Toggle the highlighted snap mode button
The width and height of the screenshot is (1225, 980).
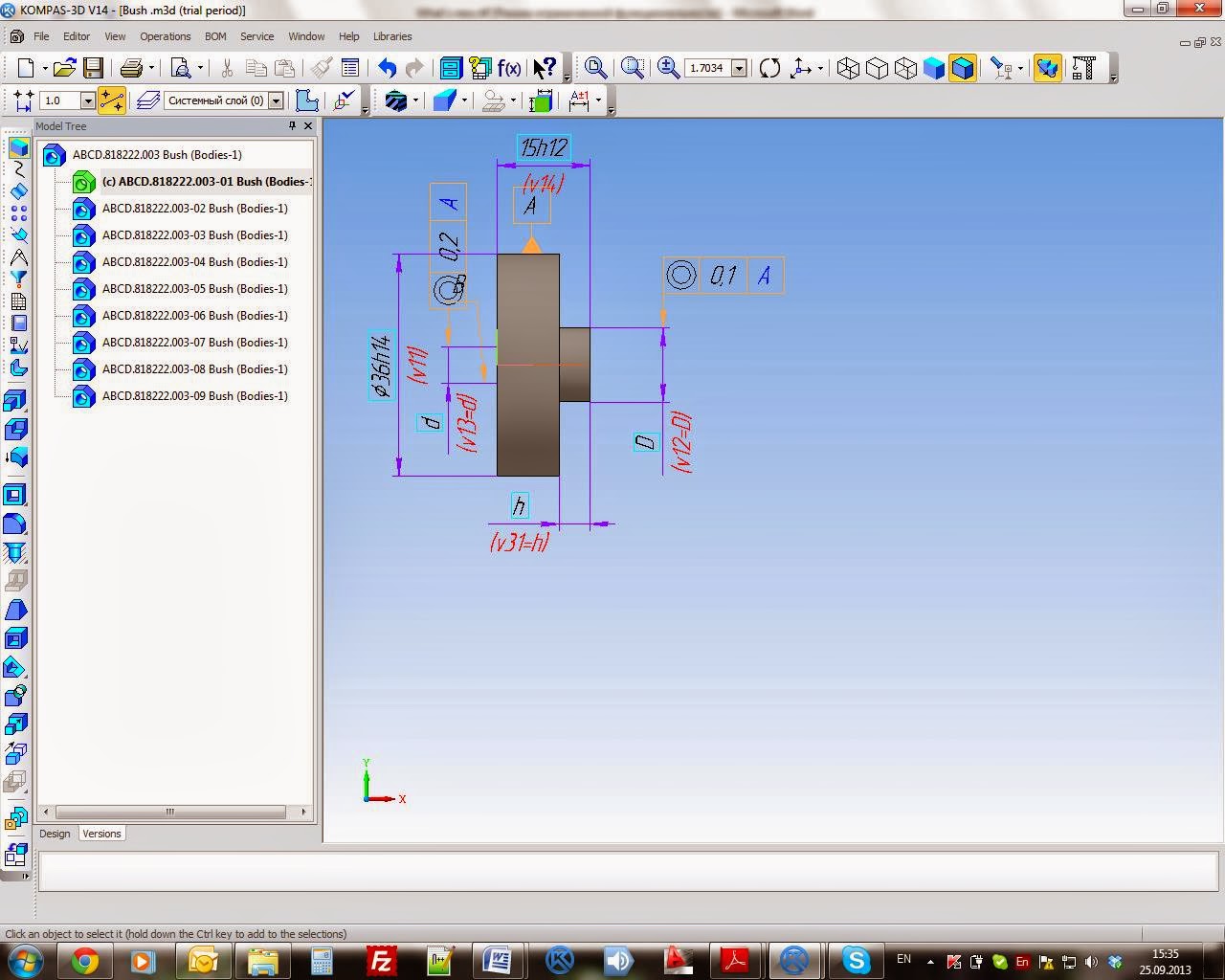click(112, 100)
